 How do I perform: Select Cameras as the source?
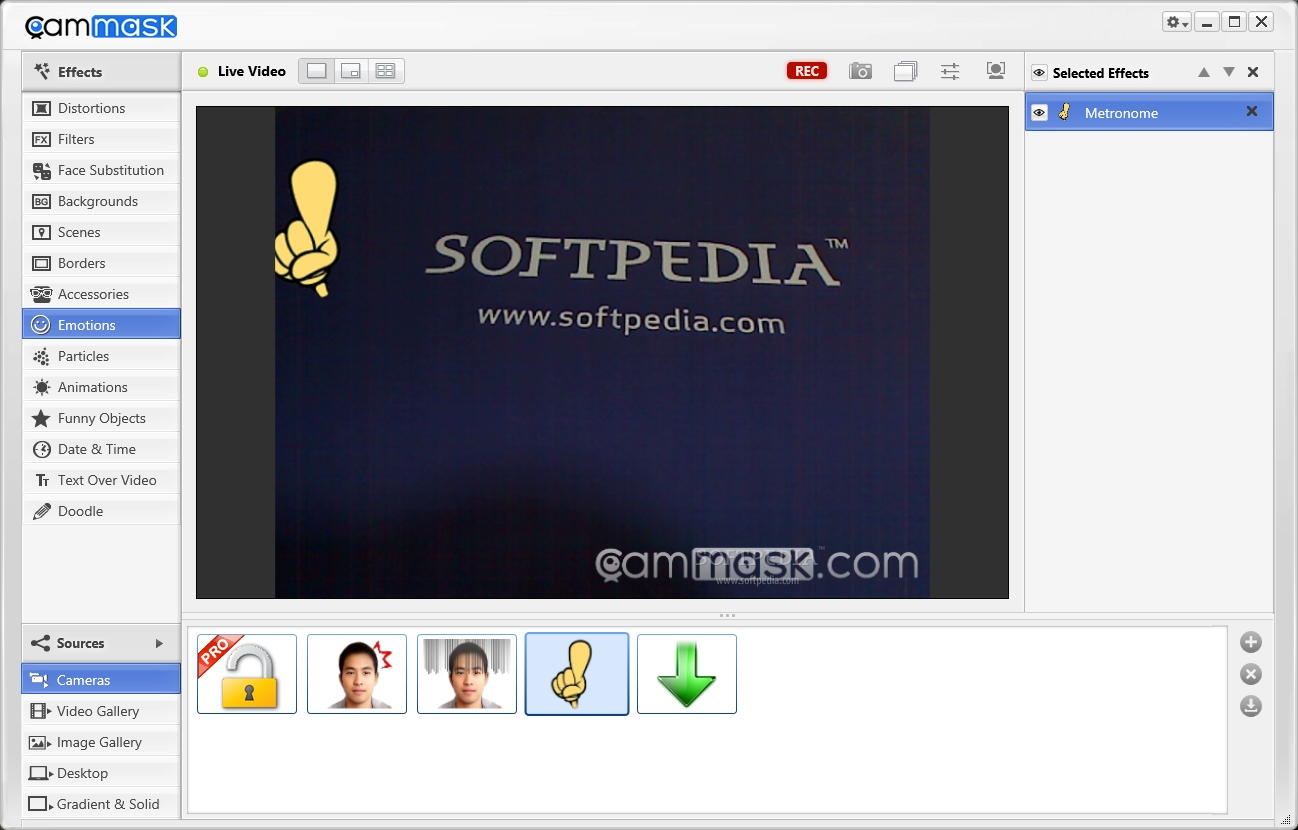click(x=101, y=679)
